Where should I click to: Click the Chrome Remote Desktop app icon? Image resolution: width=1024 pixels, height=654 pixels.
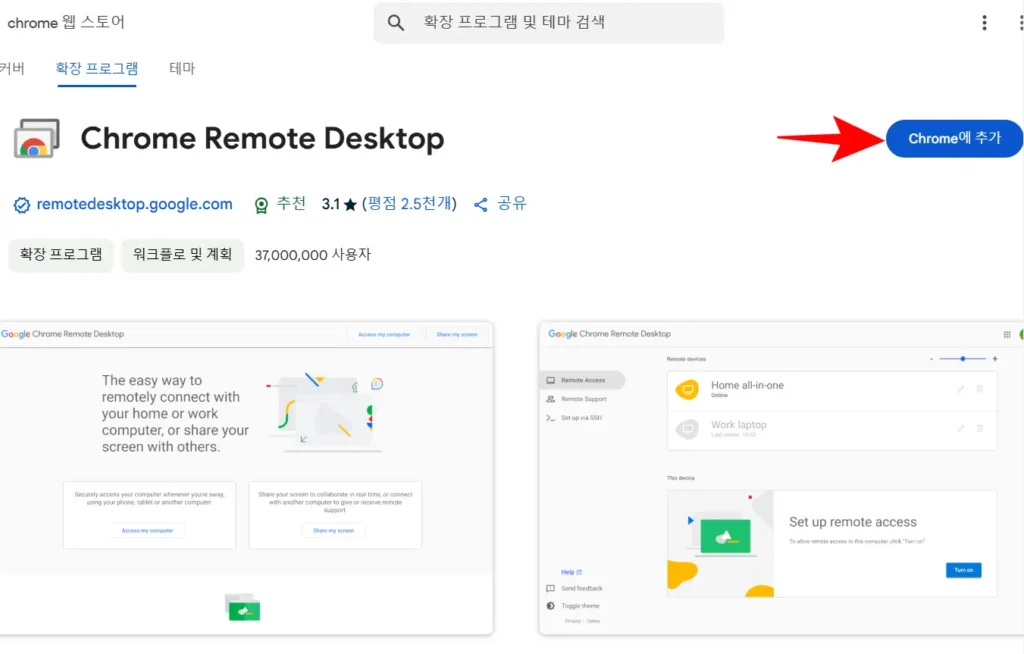tap(37, 138)
